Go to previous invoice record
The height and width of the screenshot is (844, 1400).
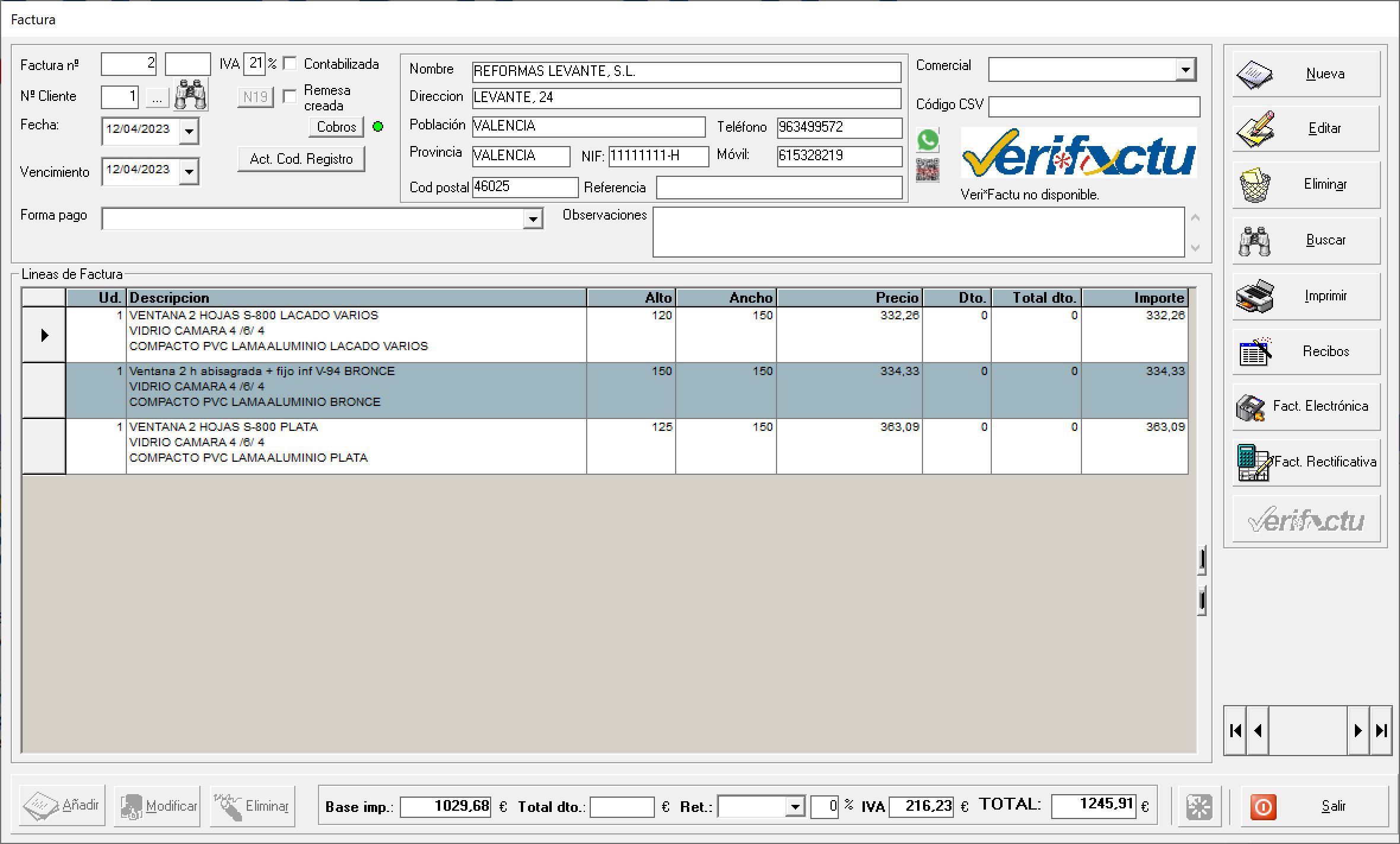(x=1258, y=730)
